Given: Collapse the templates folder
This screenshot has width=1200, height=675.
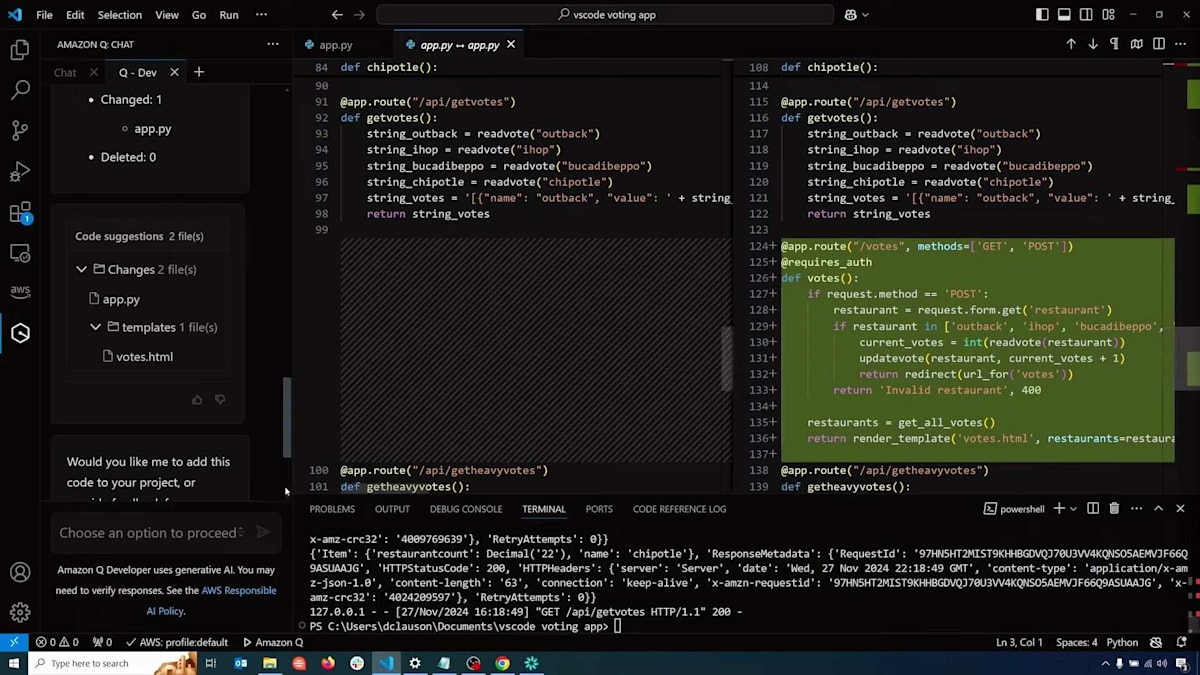Looking at the screenshot, I should coord(96,327).
